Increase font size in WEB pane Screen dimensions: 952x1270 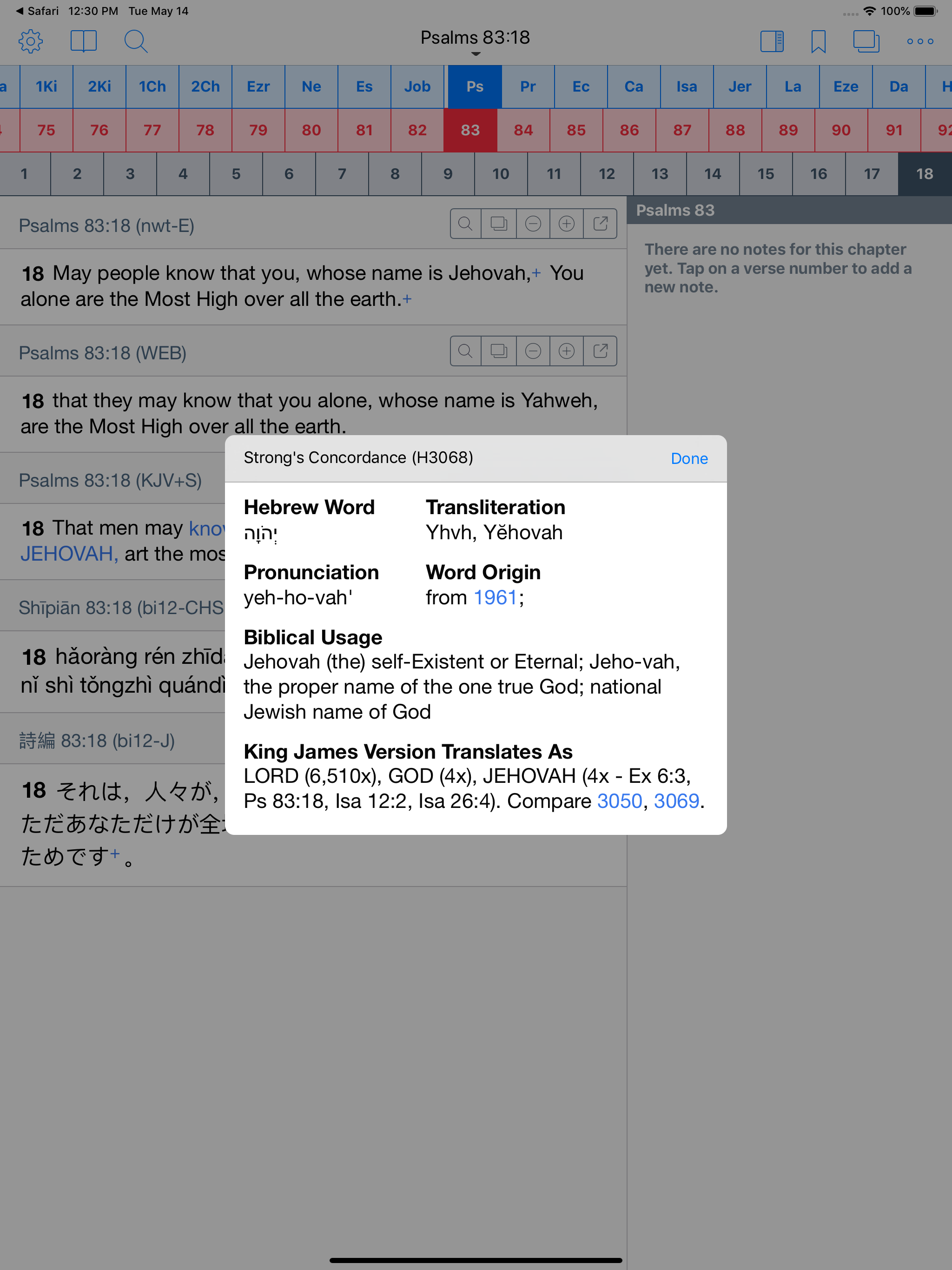click(566, 351)
